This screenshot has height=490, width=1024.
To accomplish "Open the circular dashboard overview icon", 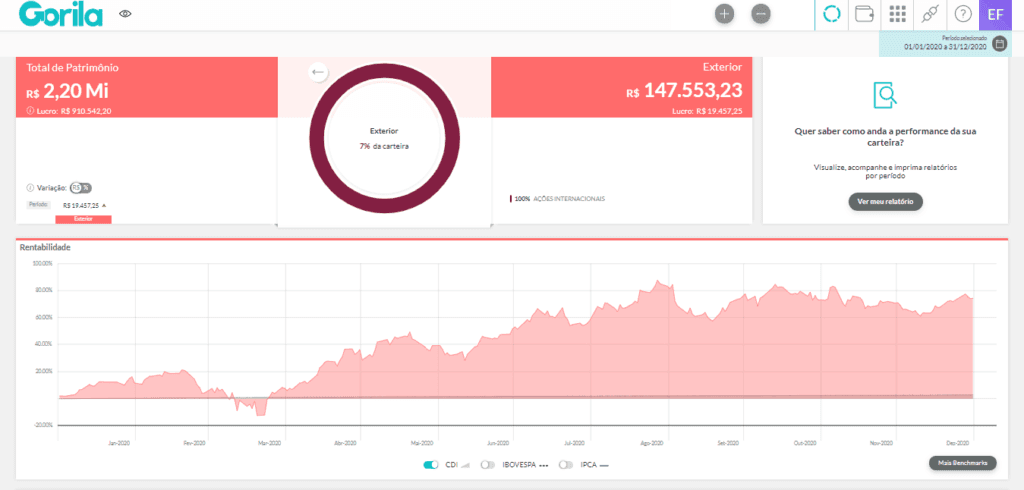I will [x=831, y=14].
